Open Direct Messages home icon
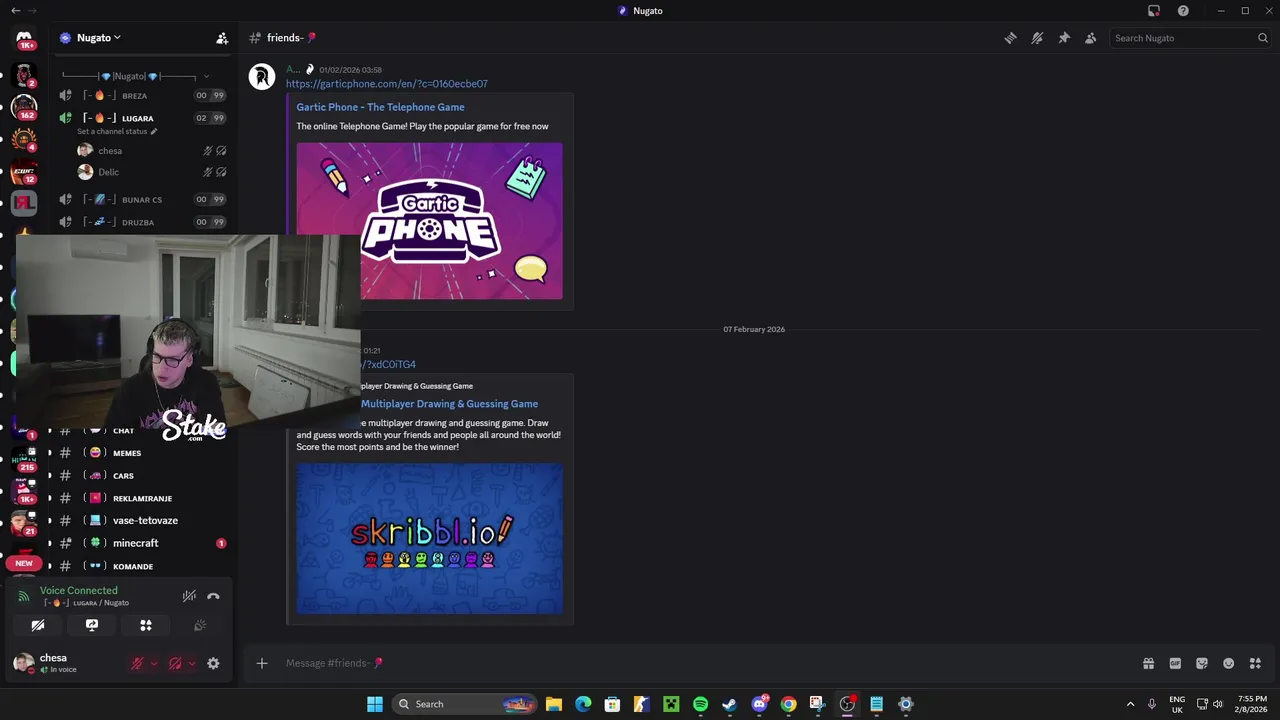Viewport: 1280px width, 720px height. coord(24,38)
